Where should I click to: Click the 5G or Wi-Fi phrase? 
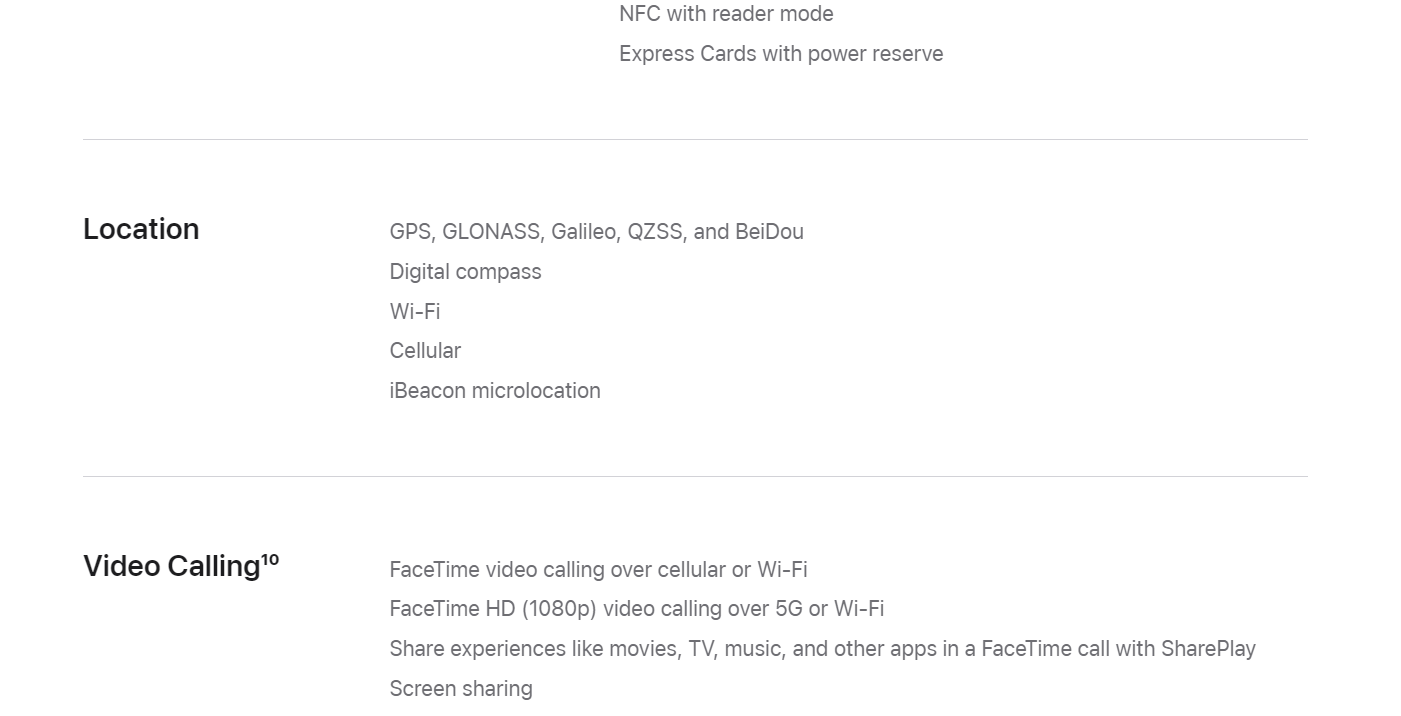point(829,609)
